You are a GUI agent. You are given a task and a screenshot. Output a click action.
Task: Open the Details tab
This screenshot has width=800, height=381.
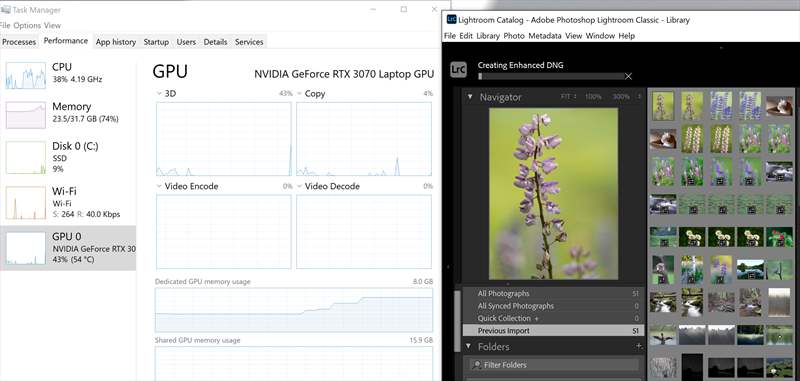(x=215, y=42)
